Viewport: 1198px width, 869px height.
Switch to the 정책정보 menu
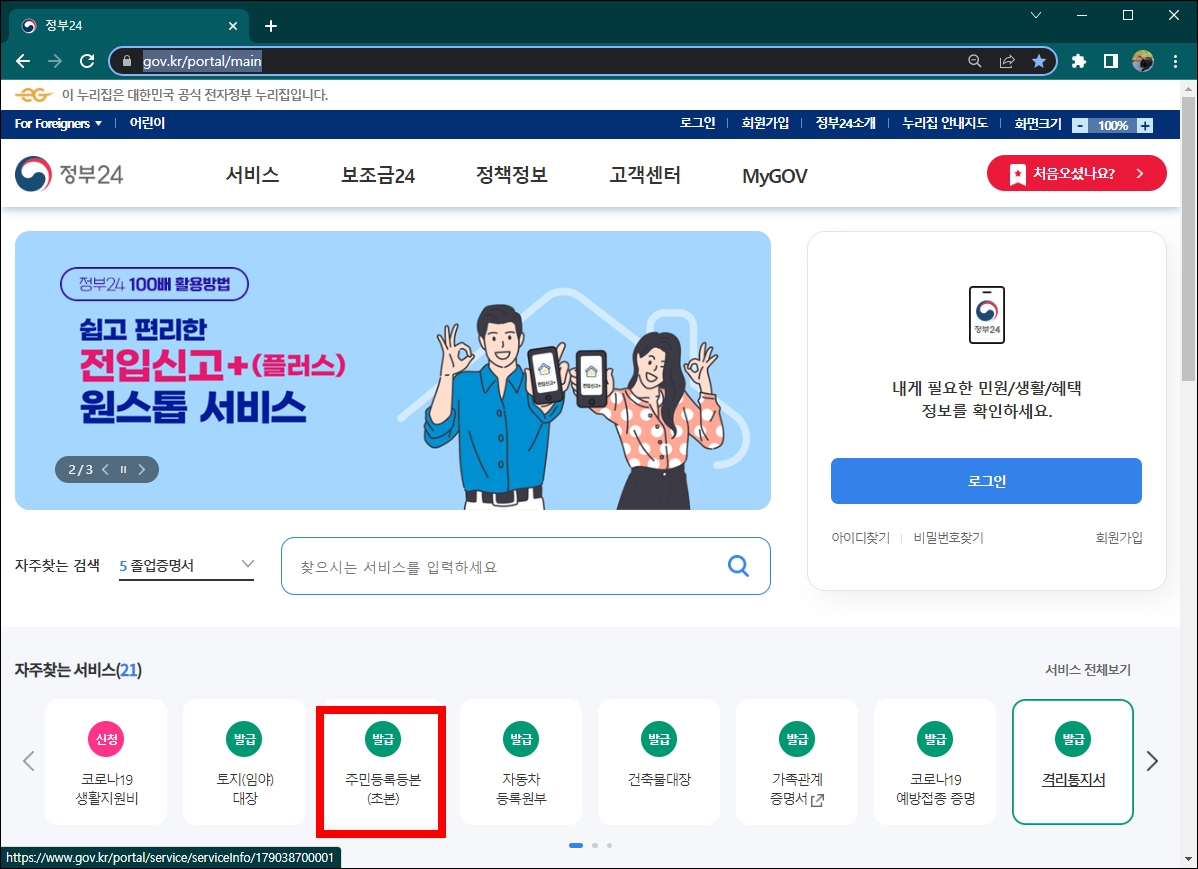513,172
